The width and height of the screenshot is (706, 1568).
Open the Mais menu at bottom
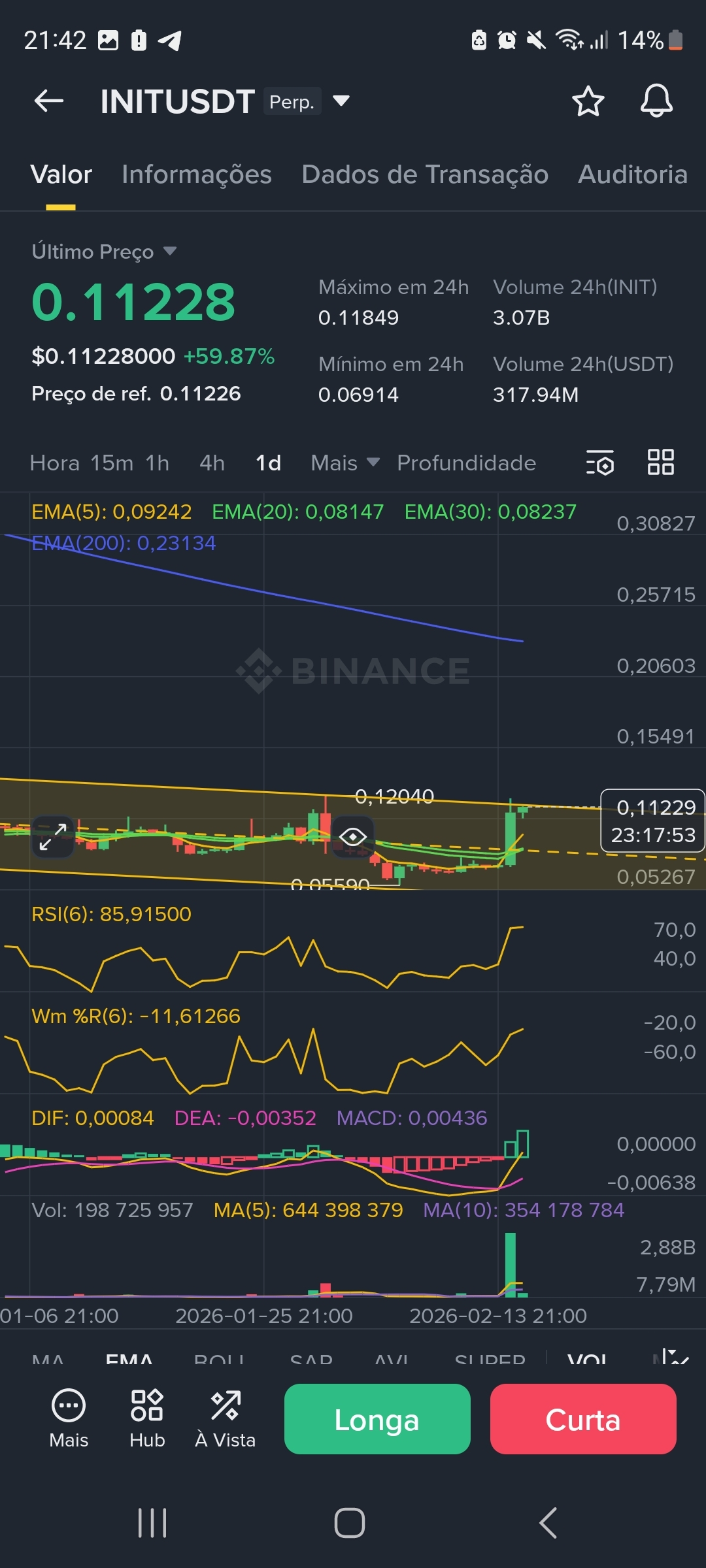tap(69, 1418)
